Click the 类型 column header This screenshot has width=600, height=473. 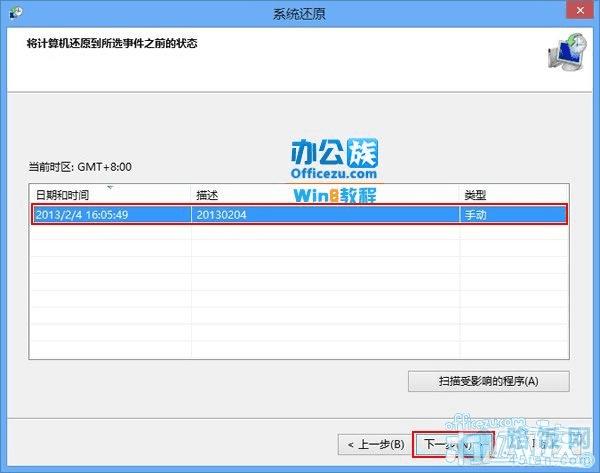click(514, 195)
